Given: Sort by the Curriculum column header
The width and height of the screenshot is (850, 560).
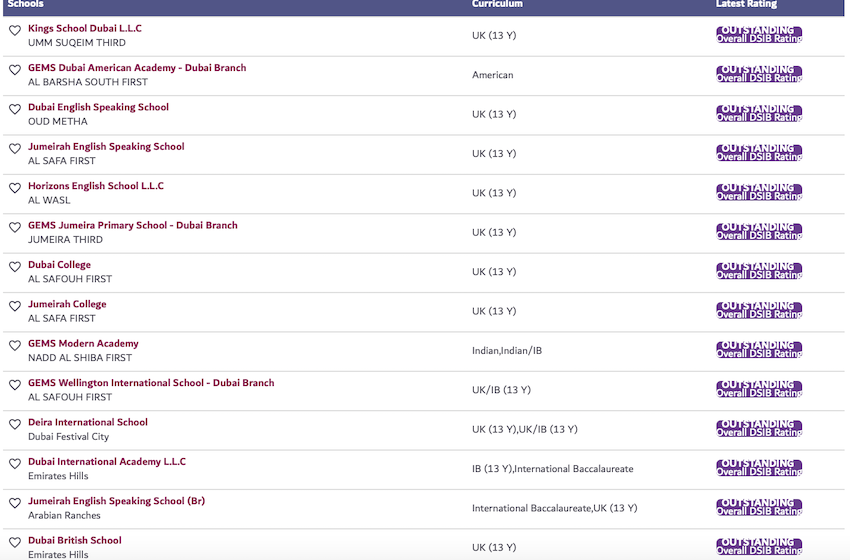Looking at the screenshot, I should click(497, 5).
